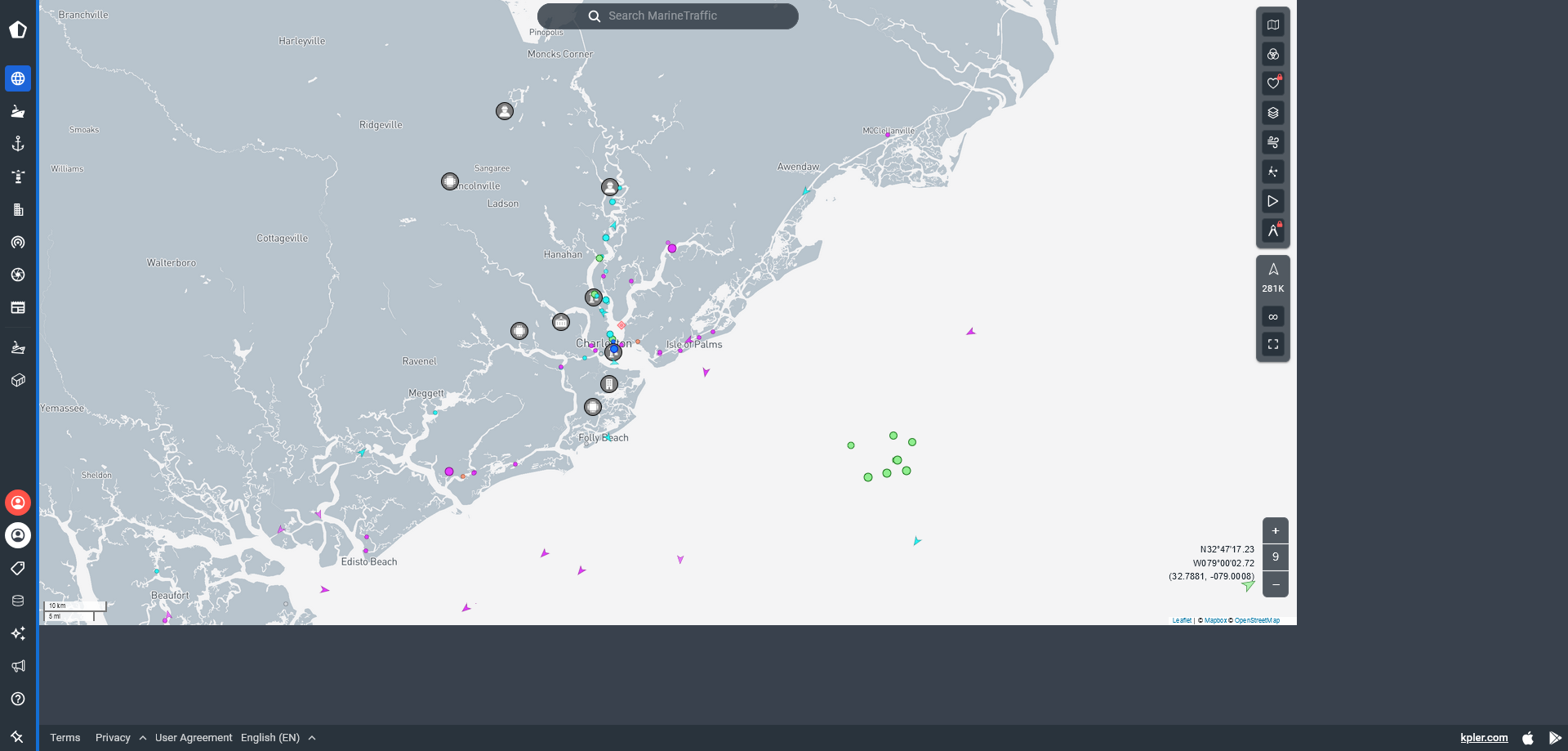
Task: Click the red user account icon
Action: (x=18, y=503)
